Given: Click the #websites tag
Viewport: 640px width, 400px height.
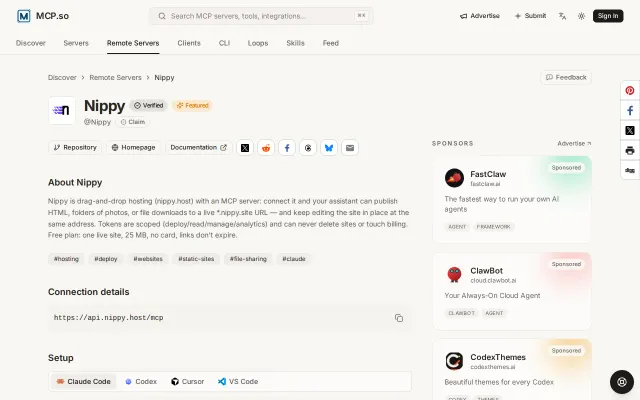Looking at the screenshot, I should (148, 259).
